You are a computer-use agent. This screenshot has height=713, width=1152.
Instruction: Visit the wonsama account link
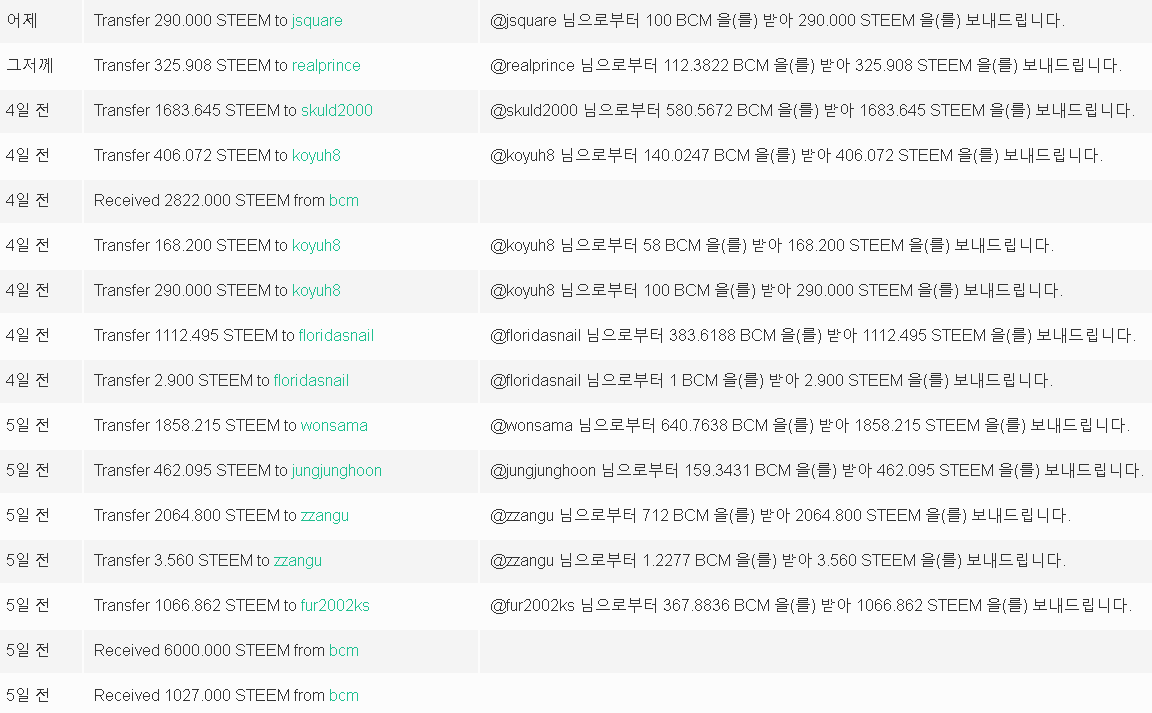point(334,425)
